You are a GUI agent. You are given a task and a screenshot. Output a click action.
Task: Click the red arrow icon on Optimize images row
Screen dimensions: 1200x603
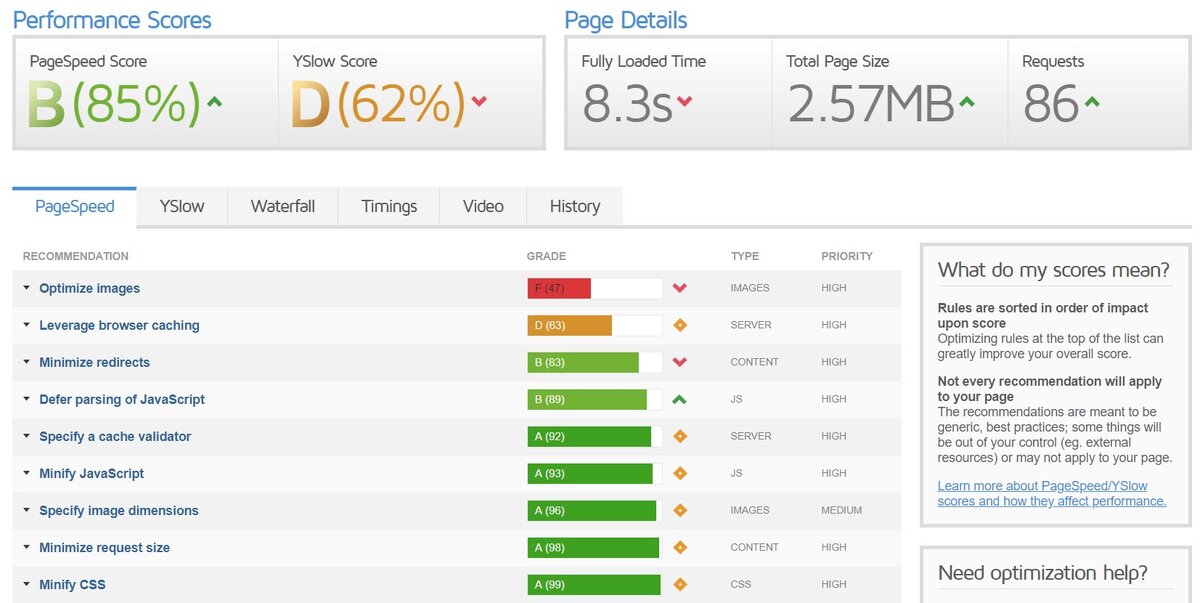pos(680,287)
